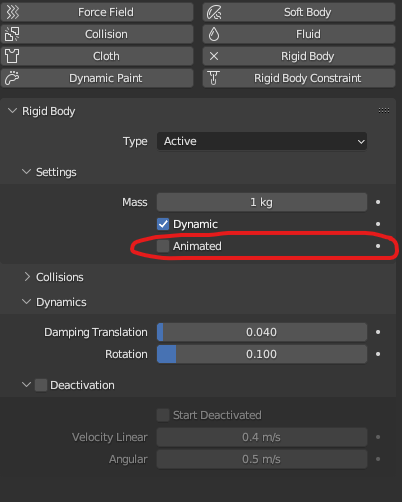Enable the Deactivation checkbox
The image size is (402, 502).
(41, 385)
